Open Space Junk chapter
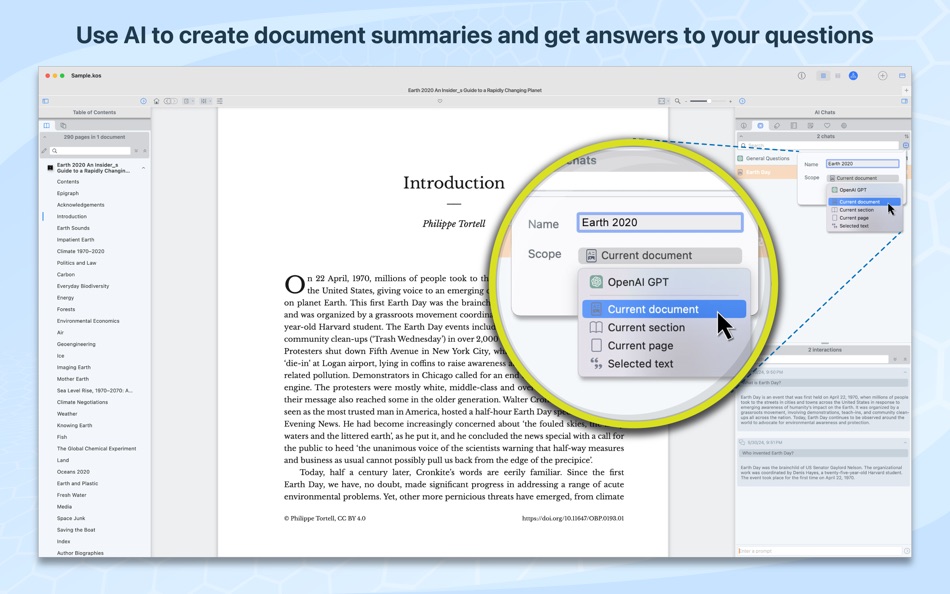The width and height of the screenshot is (950, 594). coord(71,518)
